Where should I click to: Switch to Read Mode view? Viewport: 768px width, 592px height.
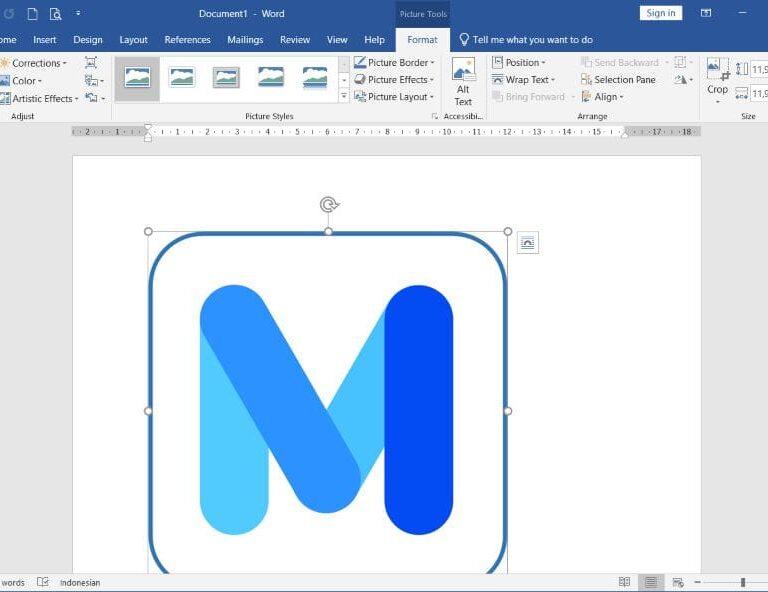pyautogui.click(x=624, y=582)
